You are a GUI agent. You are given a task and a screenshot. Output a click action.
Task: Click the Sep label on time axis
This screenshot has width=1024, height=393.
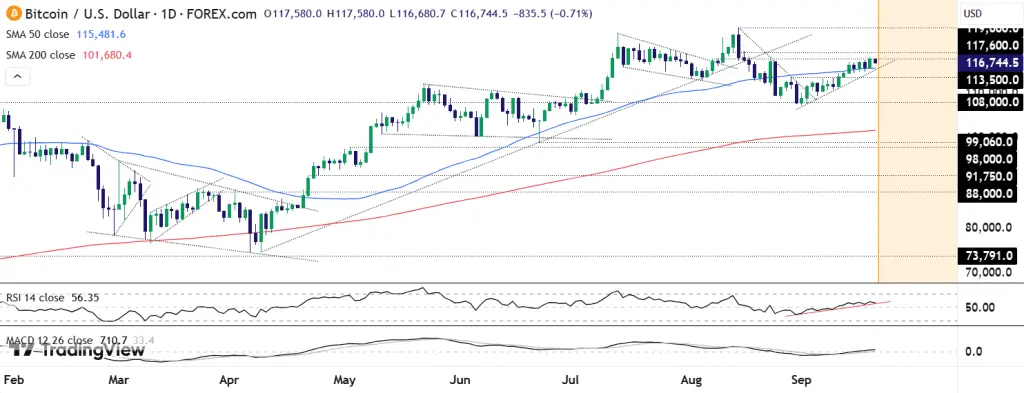point(801,379)
